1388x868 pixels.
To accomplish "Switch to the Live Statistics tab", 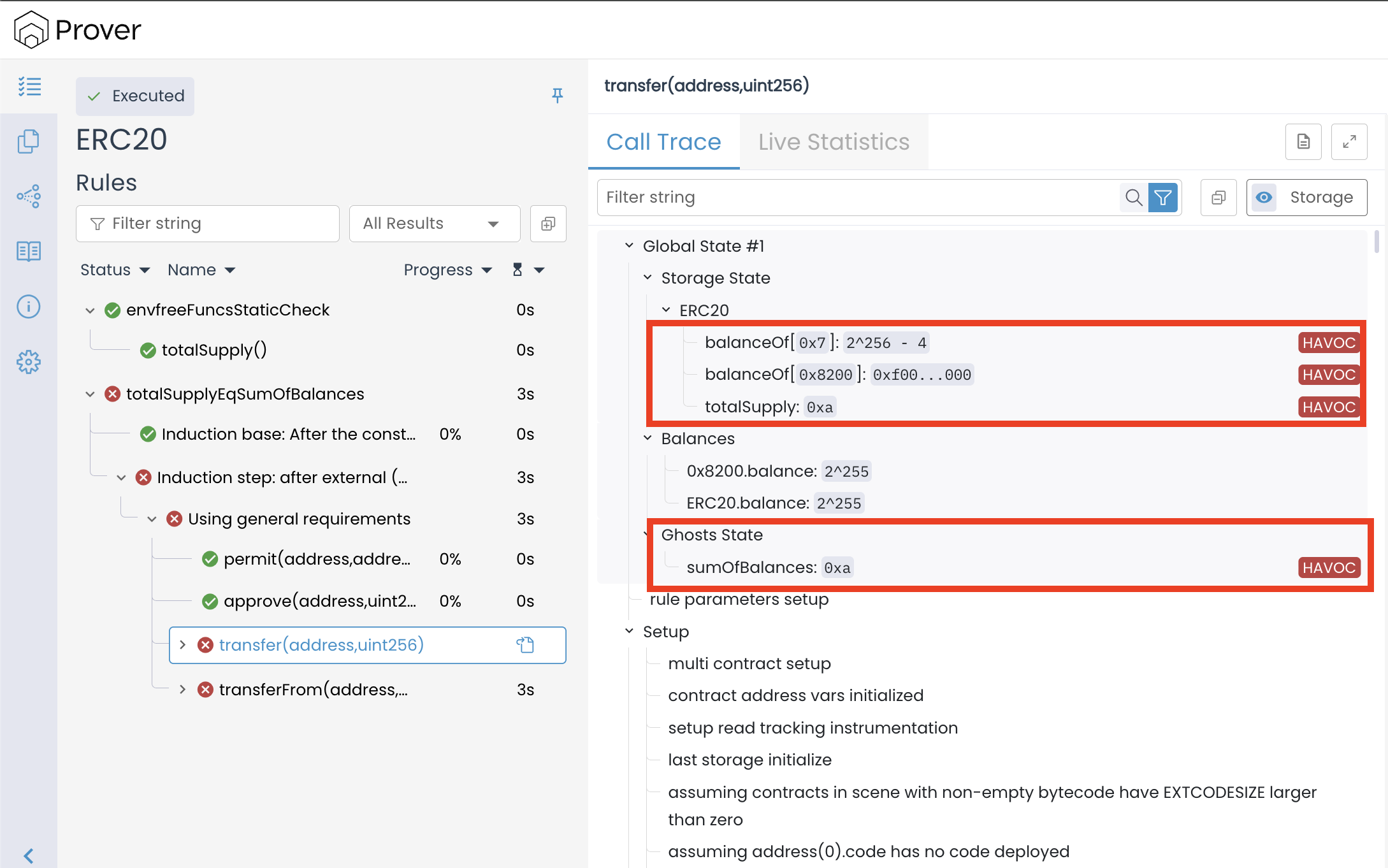I will click(834, 142).
